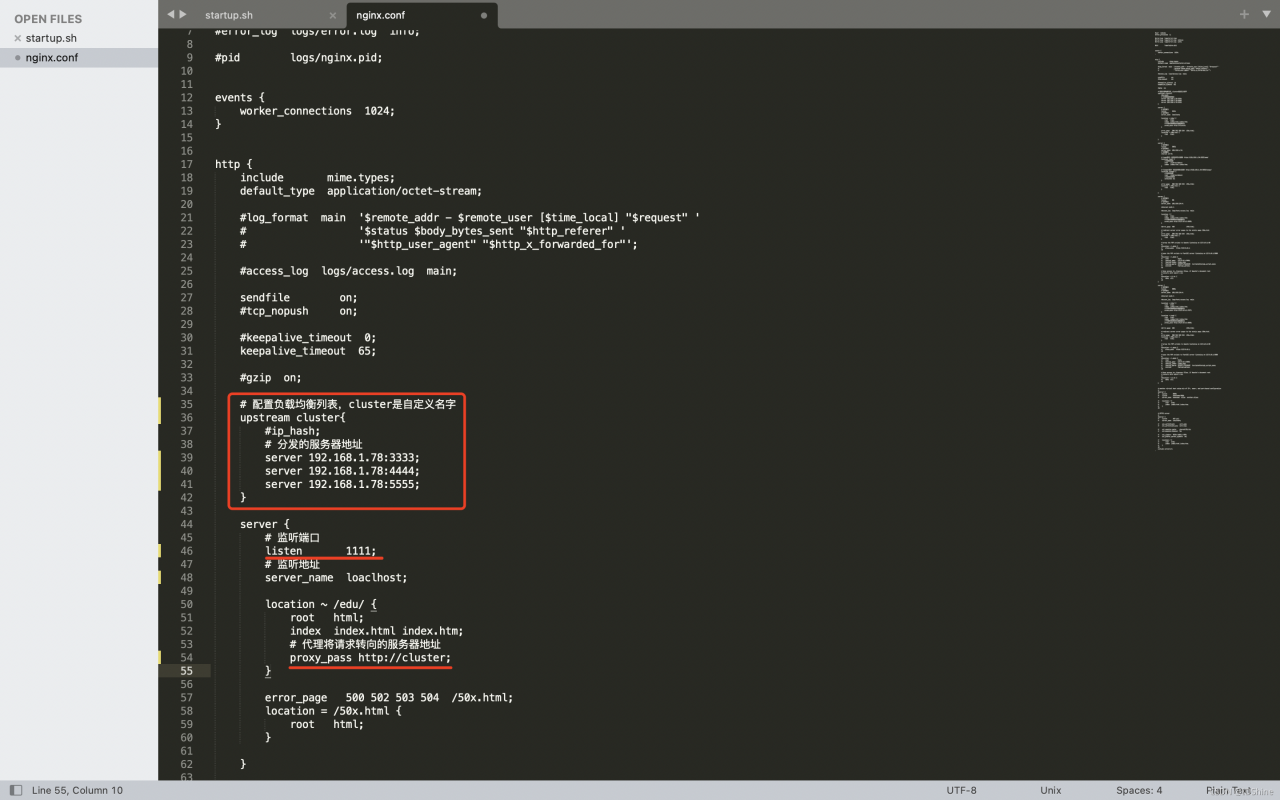Screen dimensions: 1280x800
Task: Click the Line 55, Column 10 indicator
Action: [x=77, y=790]
